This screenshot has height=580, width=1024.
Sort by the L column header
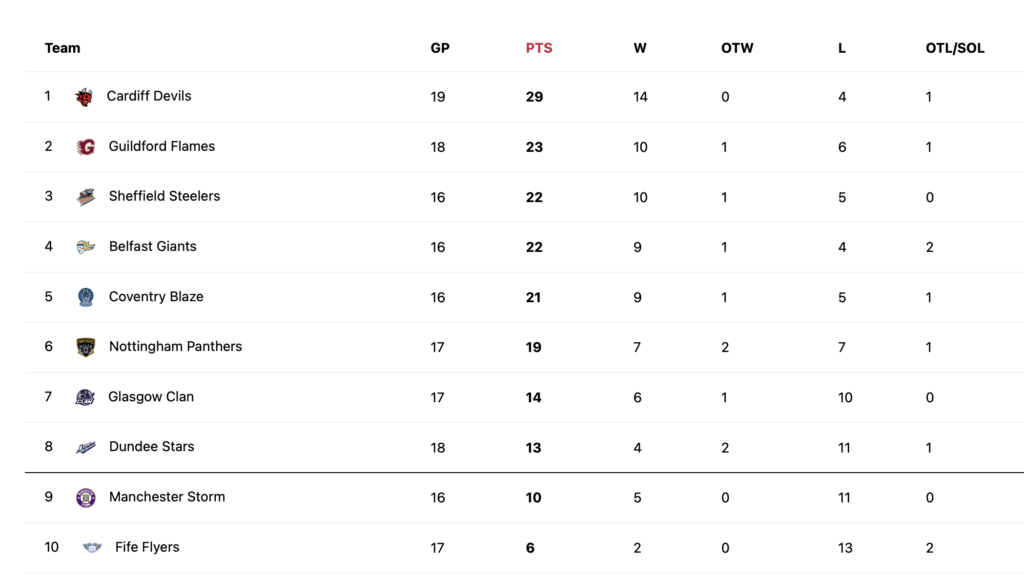point(842,48)
